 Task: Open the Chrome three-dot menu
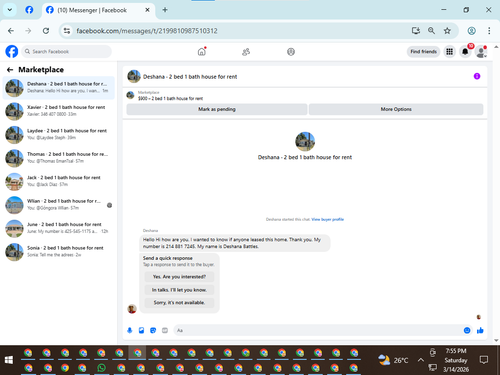(489, 31)
